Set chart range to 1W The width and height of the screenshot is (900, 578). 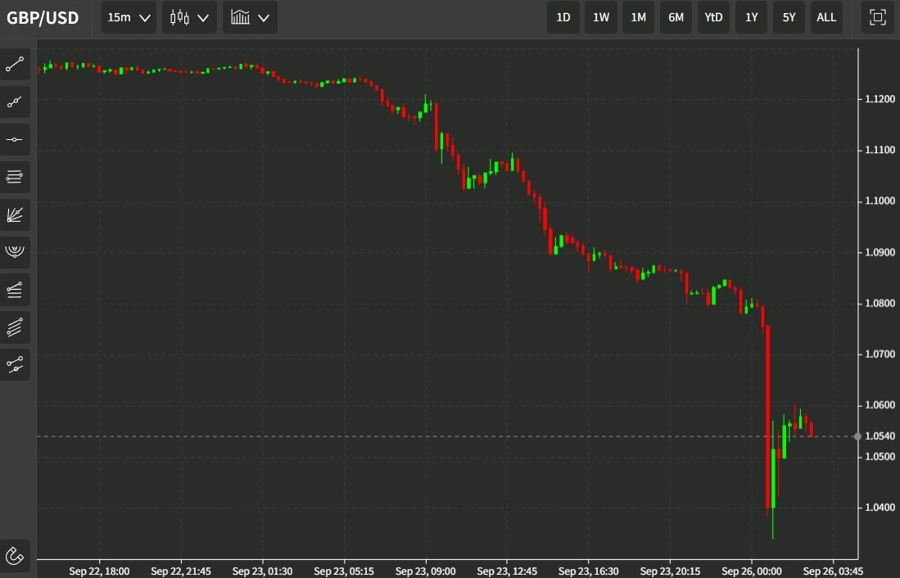point(601,17)
